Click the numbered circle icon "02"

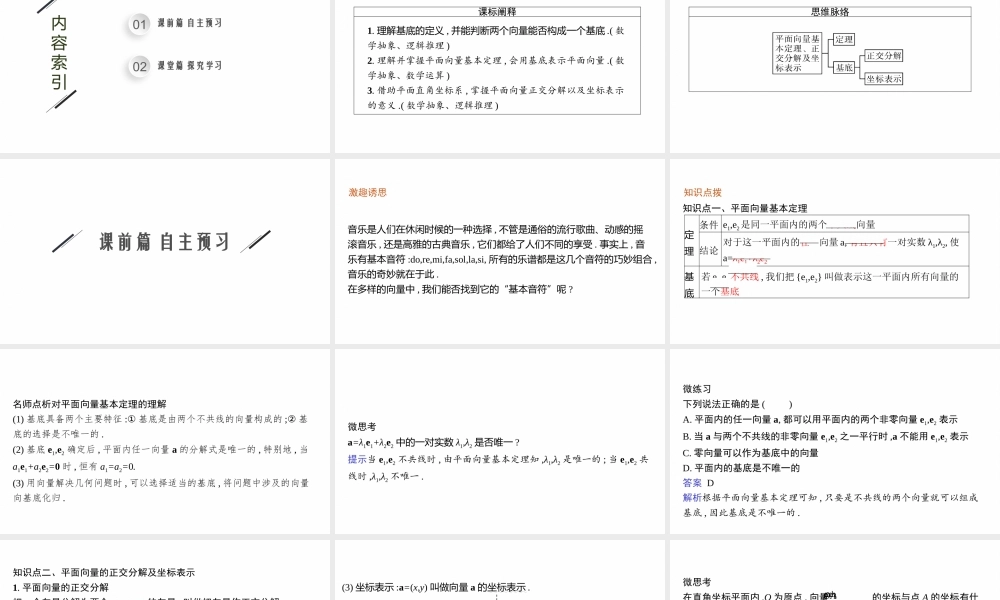137,66
